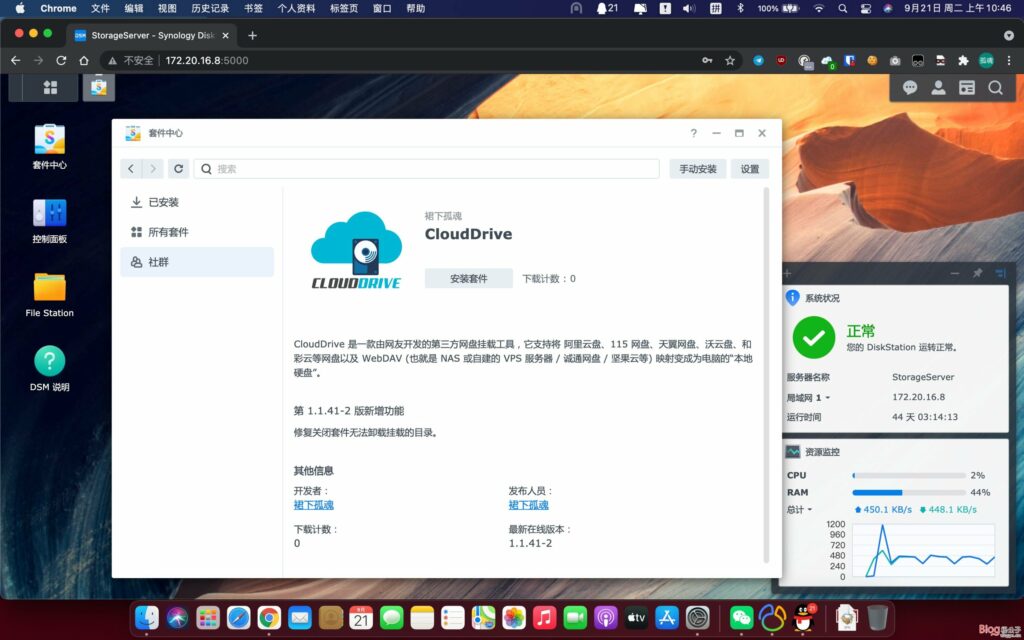1024x640 pixels.
Task: Click the CloudDrive package logo
Action: point(357,250)
